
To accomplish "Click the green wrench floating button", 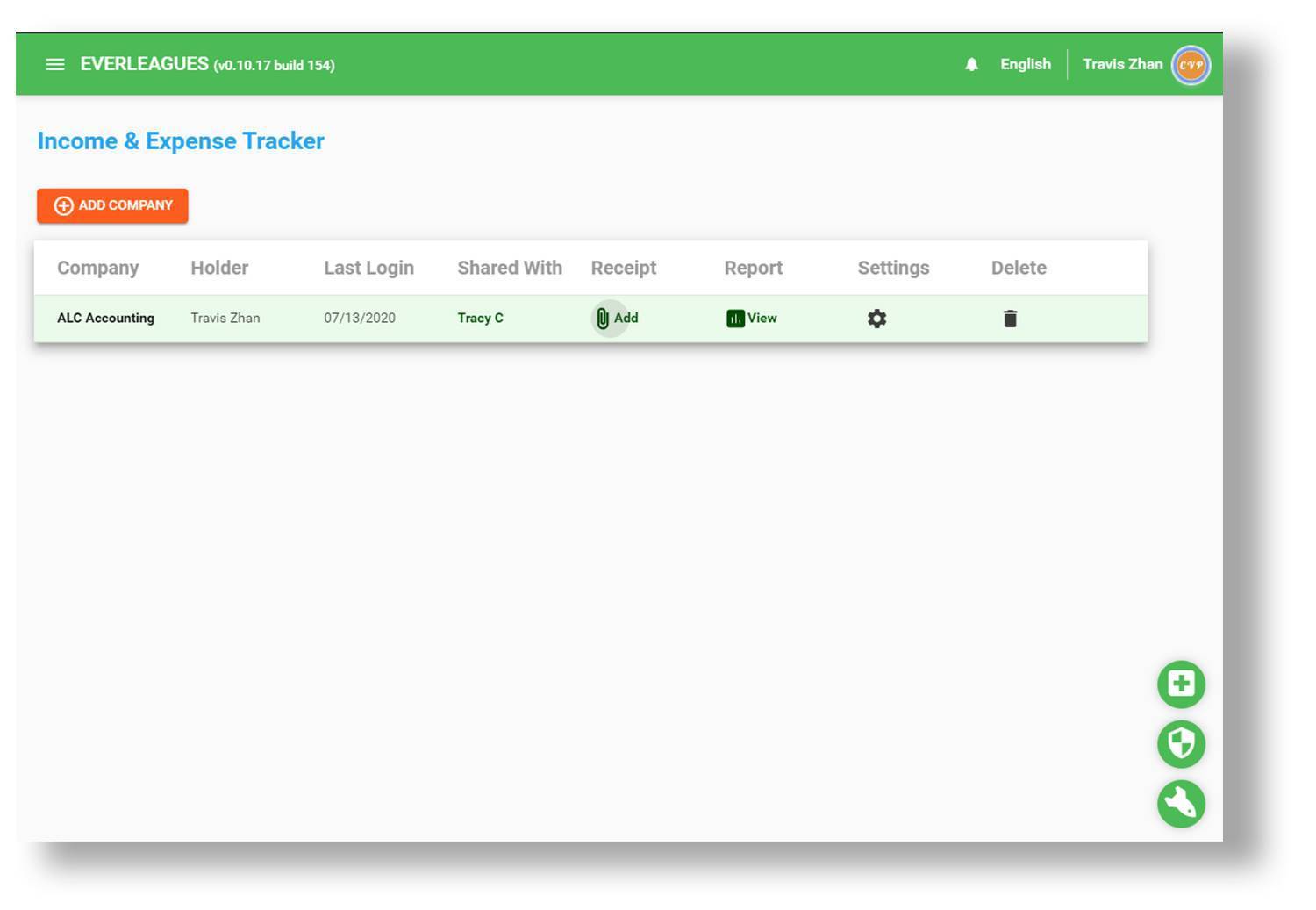I will 1181,804.
